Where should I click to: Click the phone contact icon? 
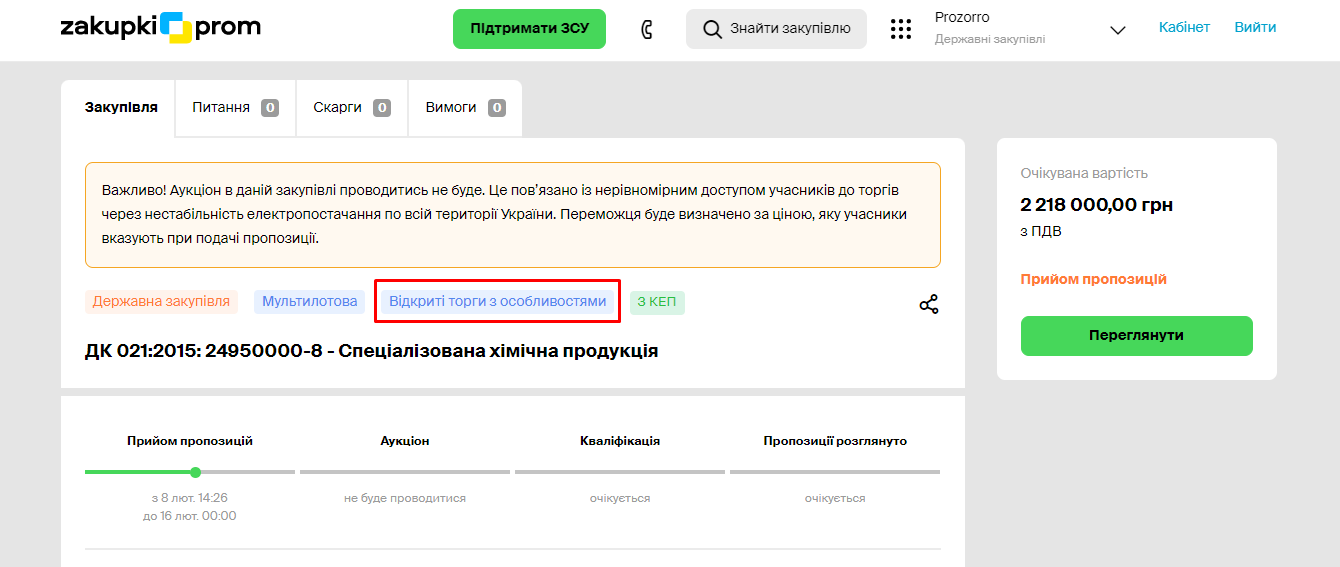click(646, 29)
